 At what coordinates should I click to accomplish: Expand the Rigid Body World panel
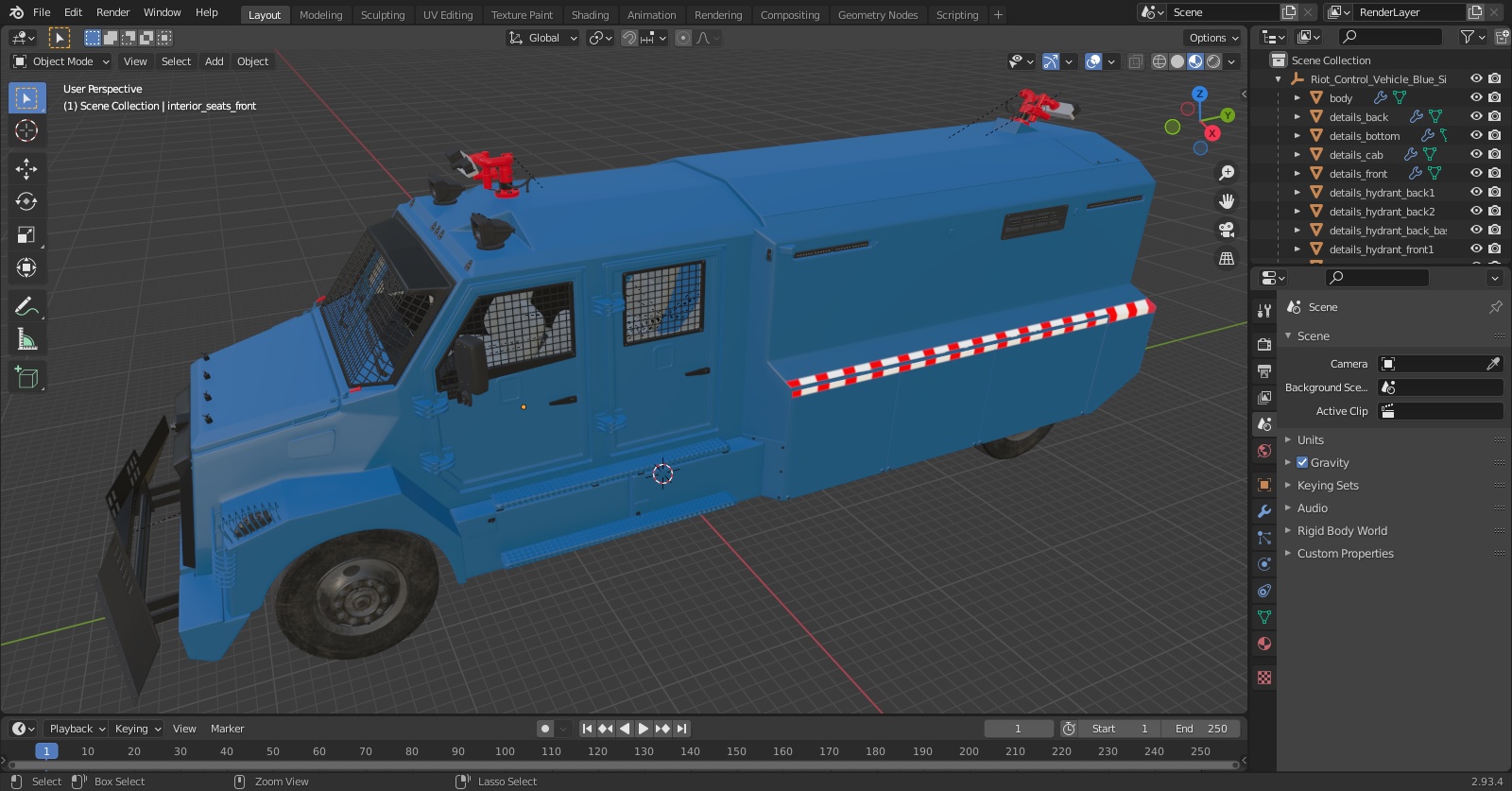(x=1342, y=530)
